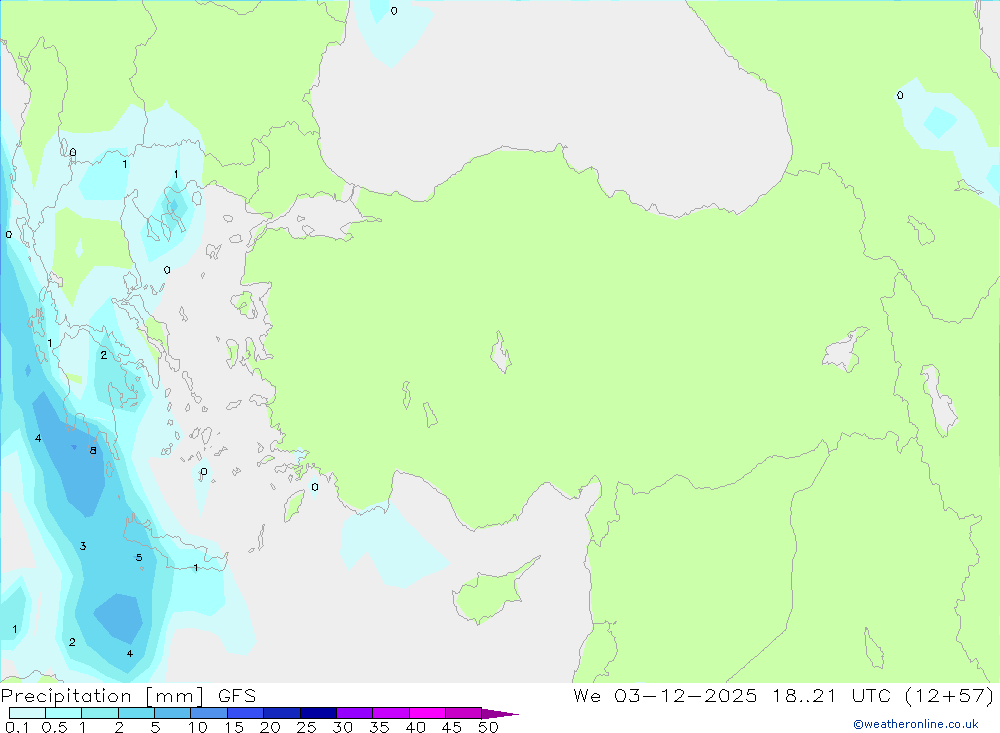Select the 35–40 mm purple legend swatch
The width and height of the screenshot is (1000, 733).
click(x=390, y=713)
